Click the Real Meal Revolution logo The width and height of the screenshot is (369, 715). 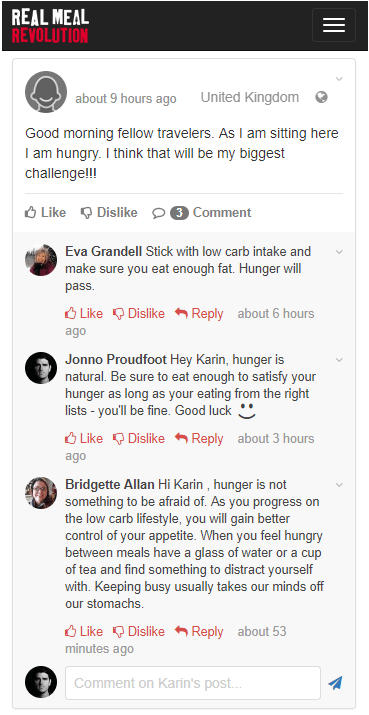[50, 26]
